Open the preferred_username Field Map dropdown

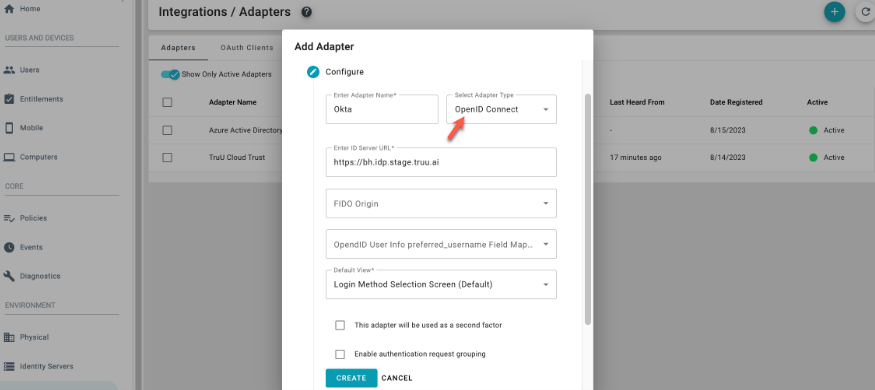click(x=441, y=244)
